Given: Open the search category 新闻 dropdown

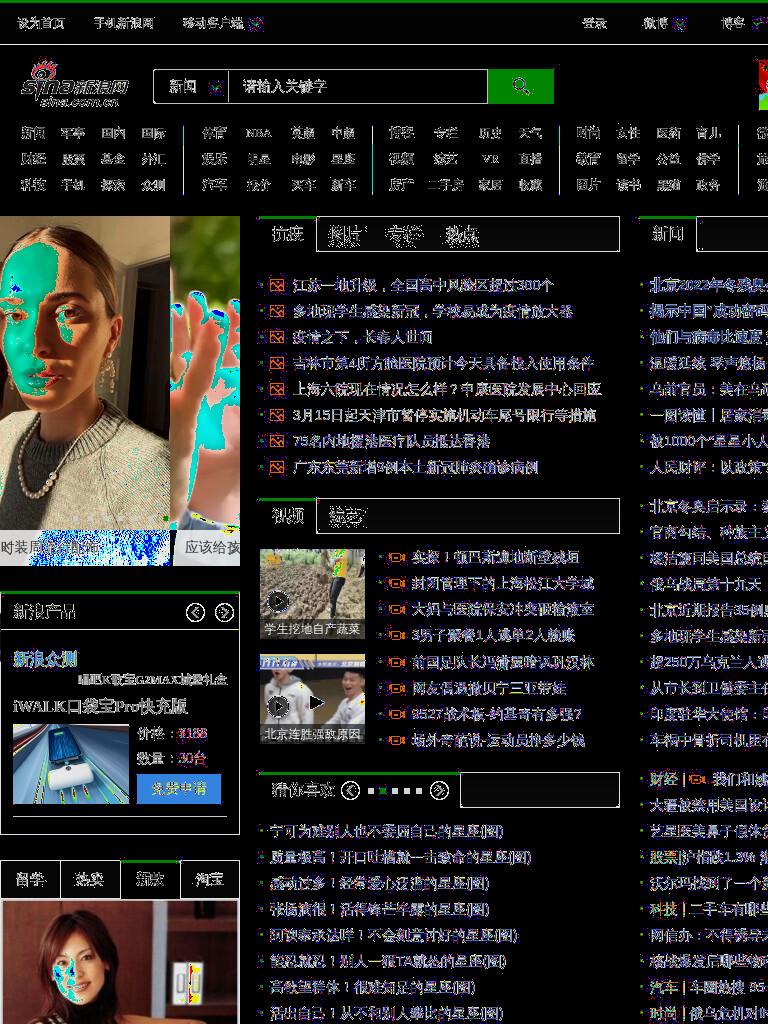Looking at the screenshot, I should [191, 86].
